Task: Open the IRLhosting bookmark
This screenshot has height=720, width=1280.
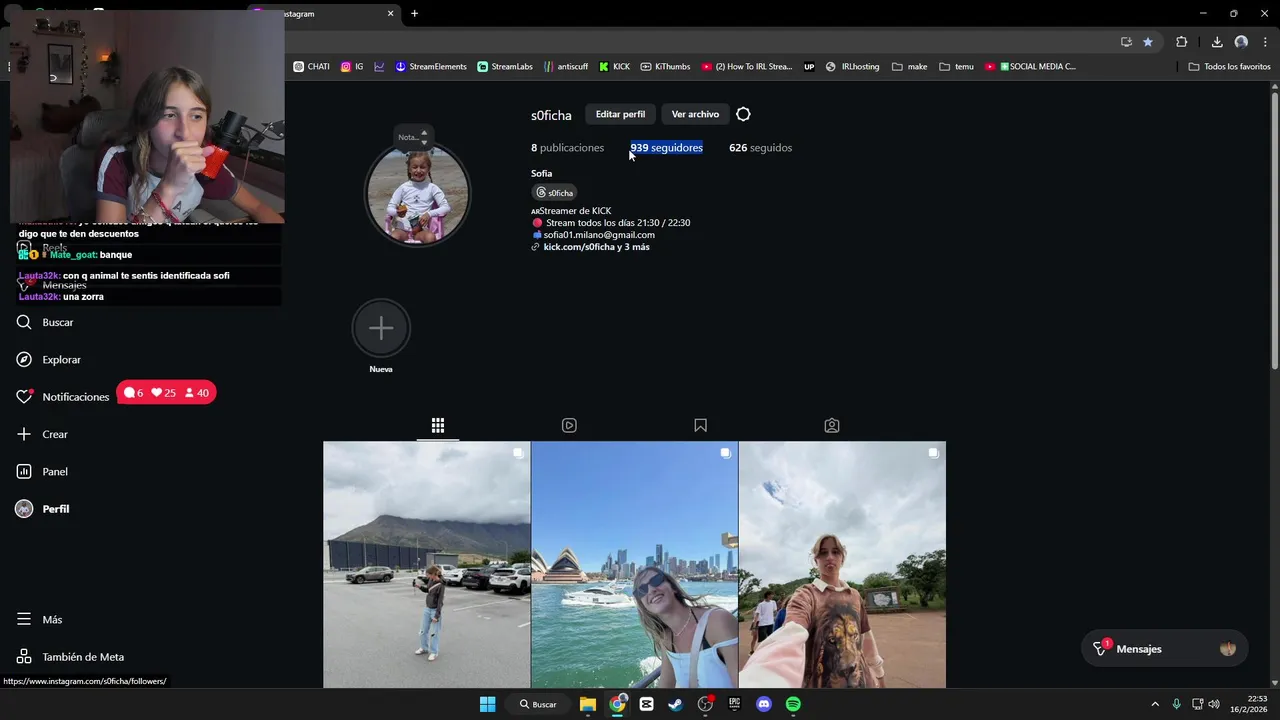Action: (852, 67)
